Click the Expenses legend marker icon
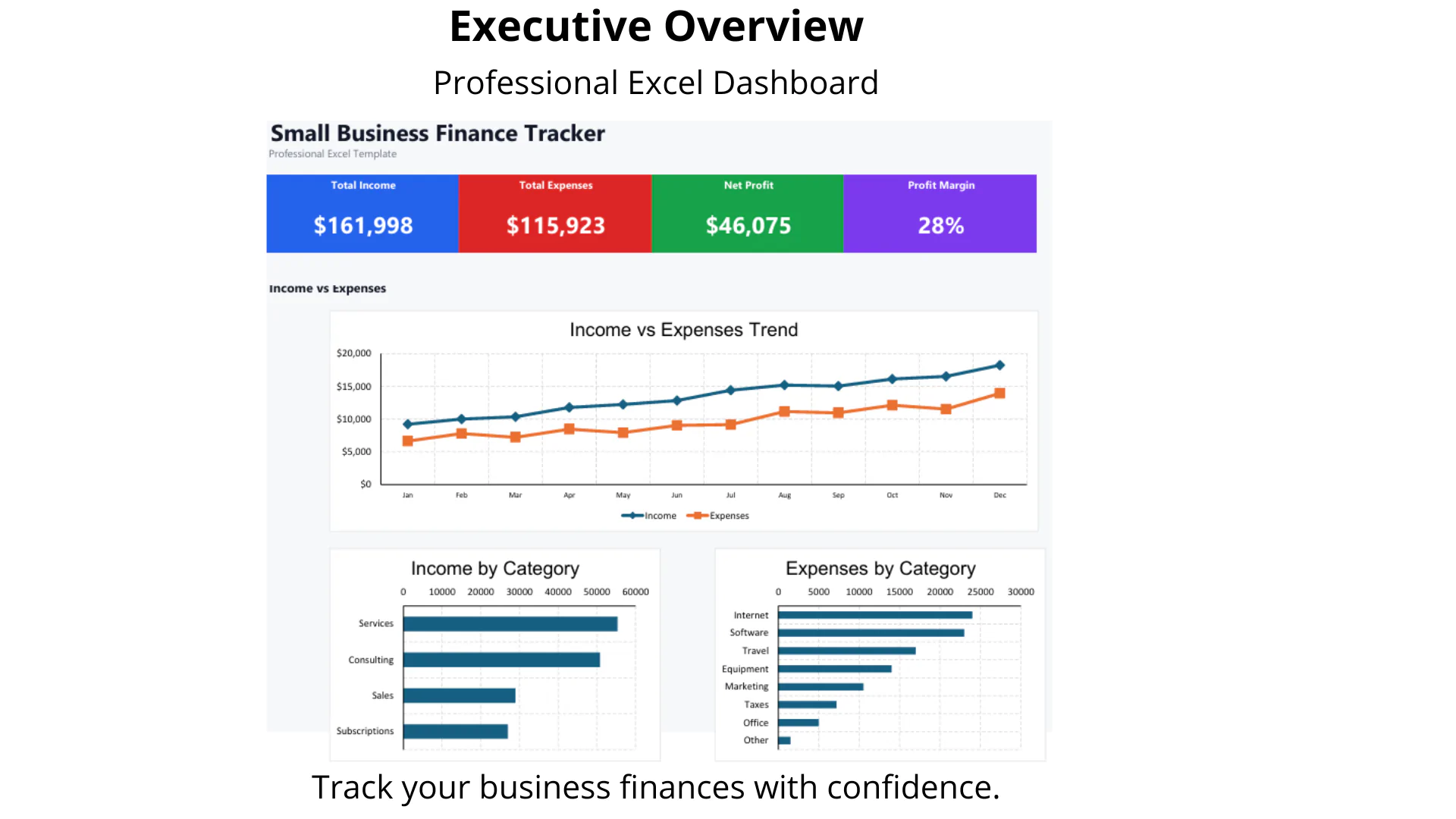The image size is (1456, 819). coord(698,516)
